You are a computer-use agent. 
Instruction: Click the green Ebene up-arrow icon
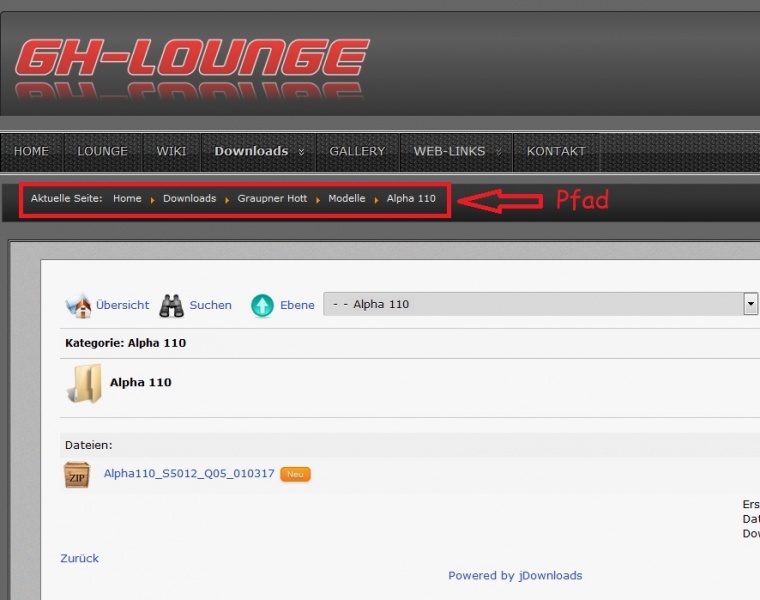[262, 305]
